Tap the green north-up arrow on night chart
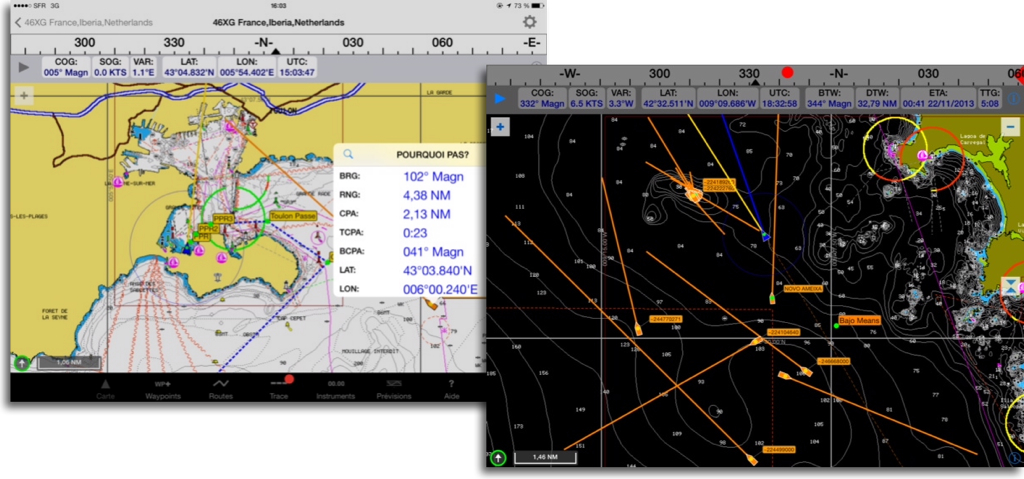Screen dimensions: 1024x479 pyautogui.click(x=498, y=458)
